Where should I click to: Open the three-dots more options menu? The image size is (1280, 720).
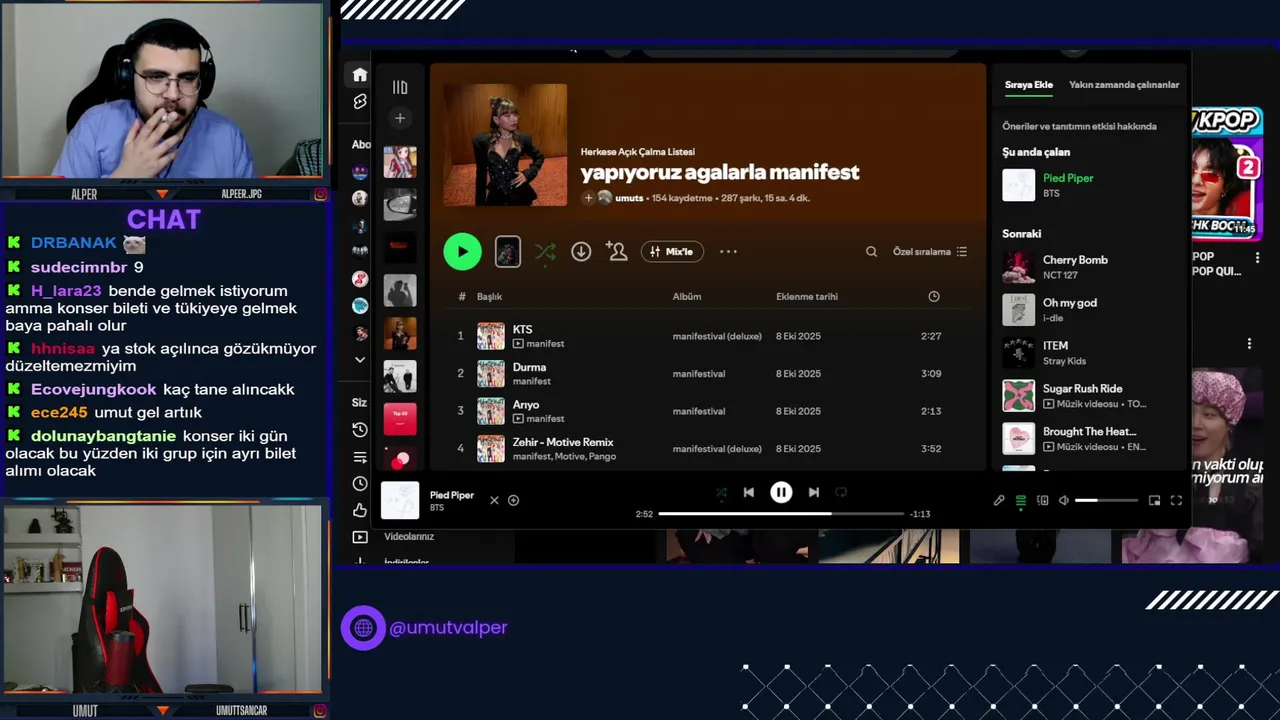pyautogui.click(x=728, y=252)
